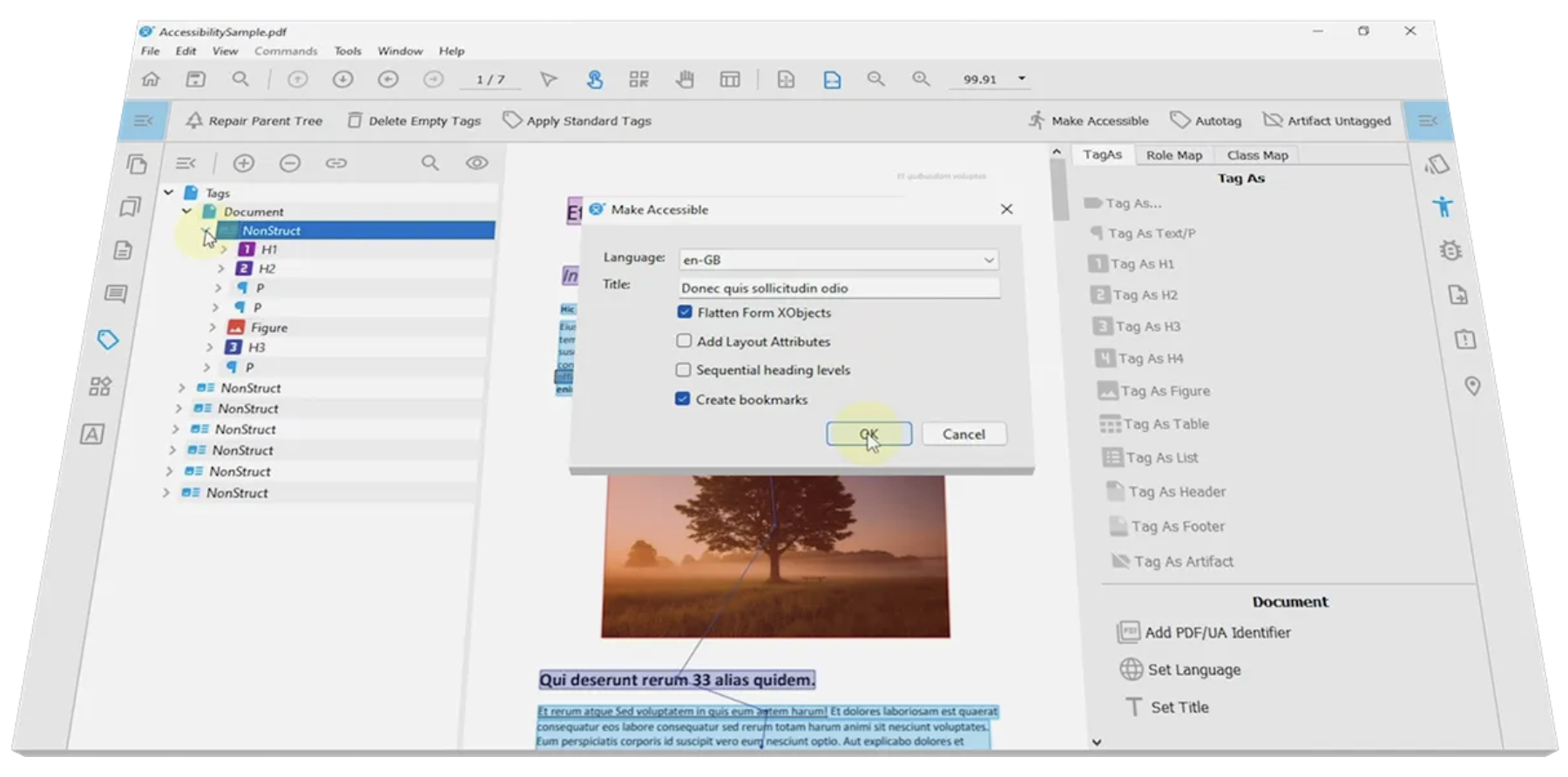Viewport: 1568px width, 777px height.
Task: Go to first page using the up arrow
Action: 298,79
